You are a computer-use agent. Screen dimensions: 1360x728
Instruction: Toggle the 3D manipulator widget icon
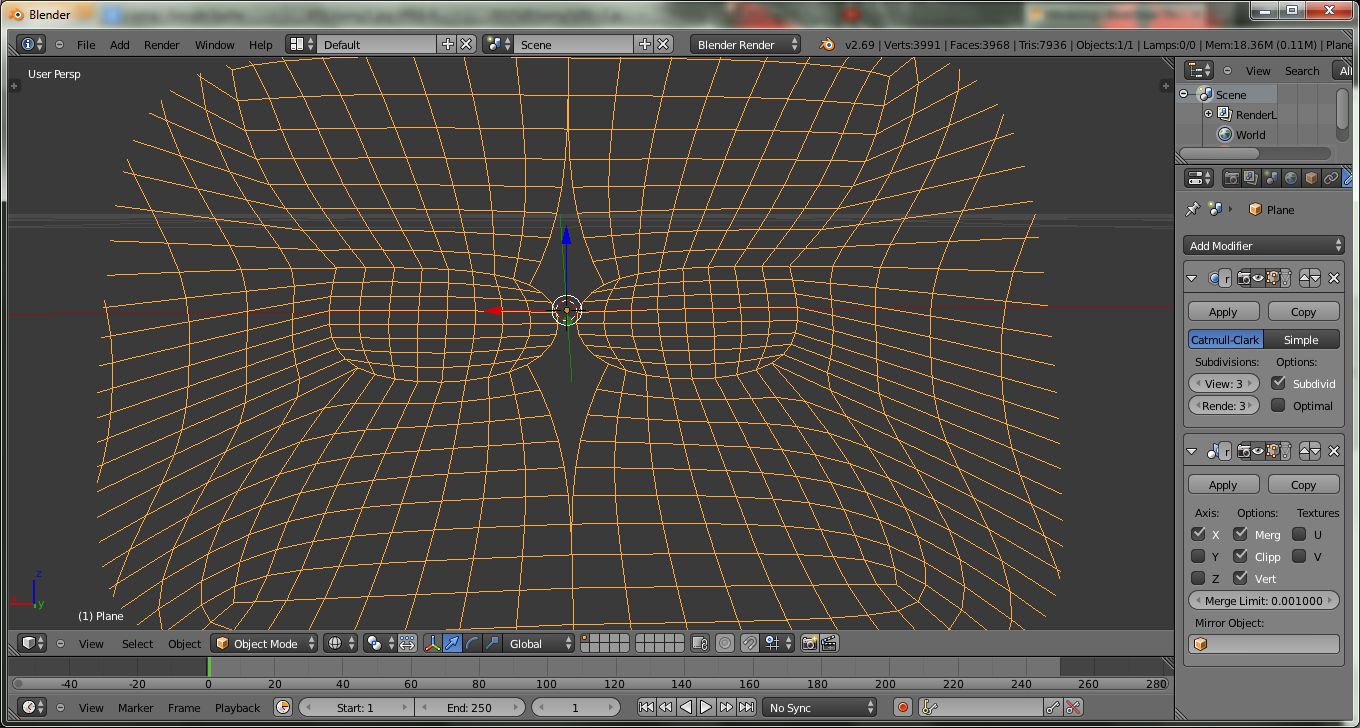point(432,644)
